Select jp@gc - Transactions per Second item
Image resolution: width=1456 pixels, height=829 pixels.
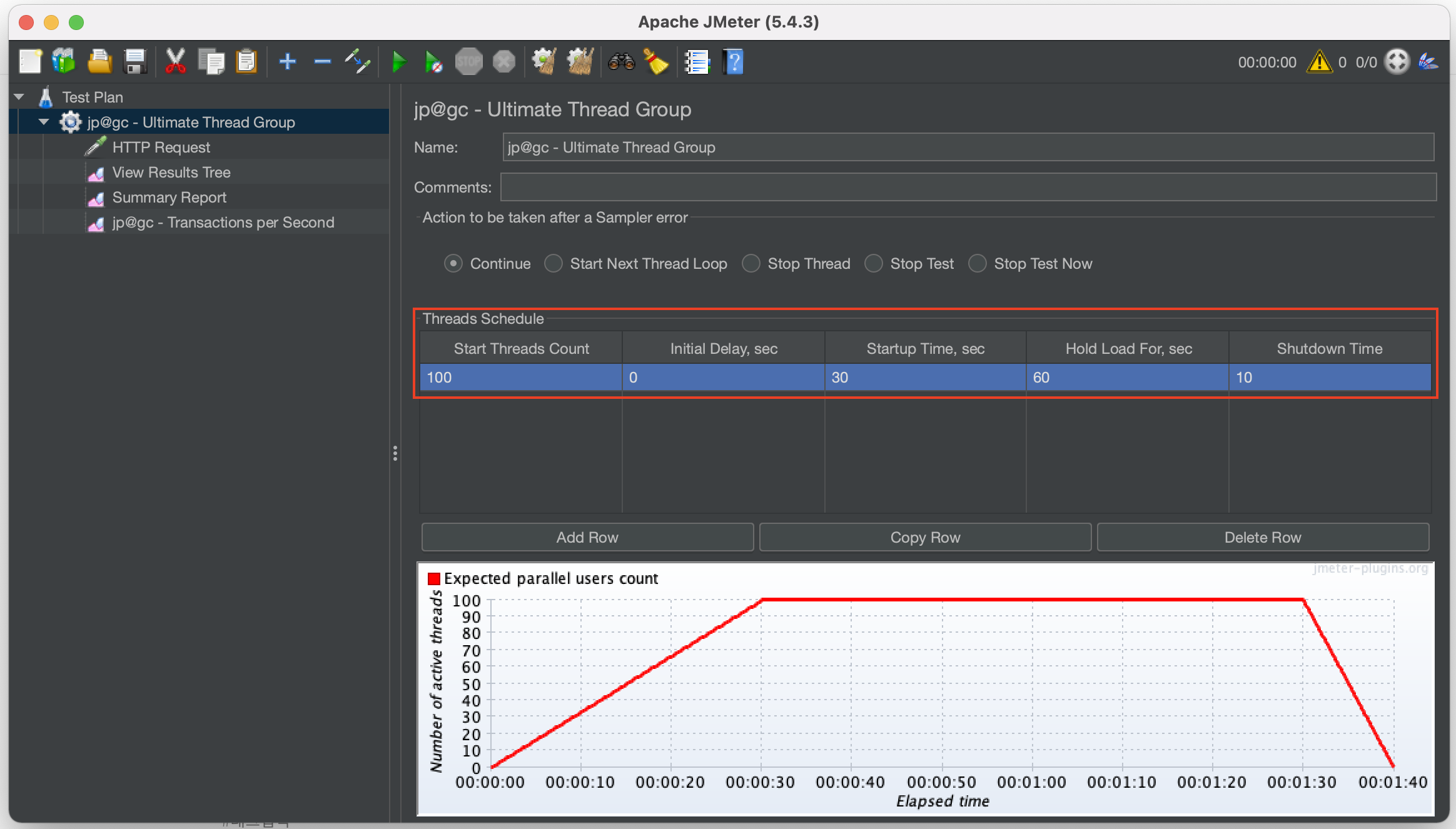point(223,222)
